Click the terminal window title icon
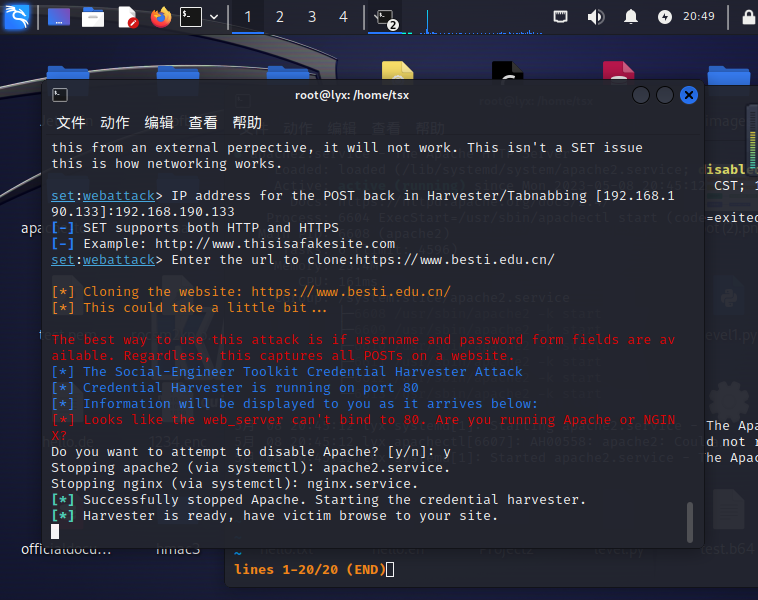Screen dimensions: 758x600 tap(60, 95)
